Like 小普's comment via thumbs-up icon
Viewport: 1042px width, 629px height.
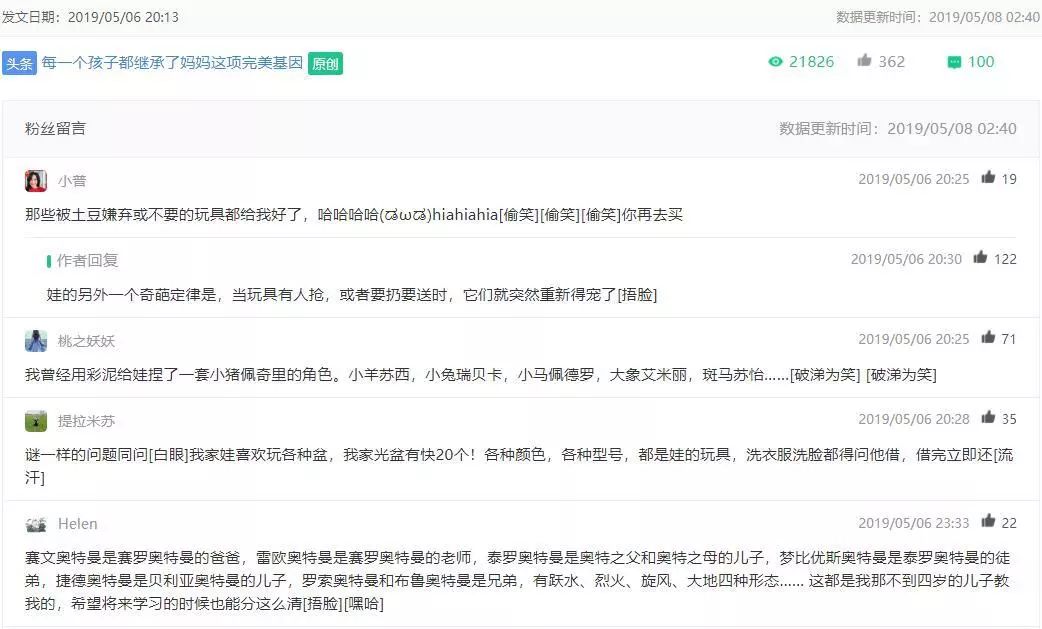pyautogui.click(x=988, y=177)
